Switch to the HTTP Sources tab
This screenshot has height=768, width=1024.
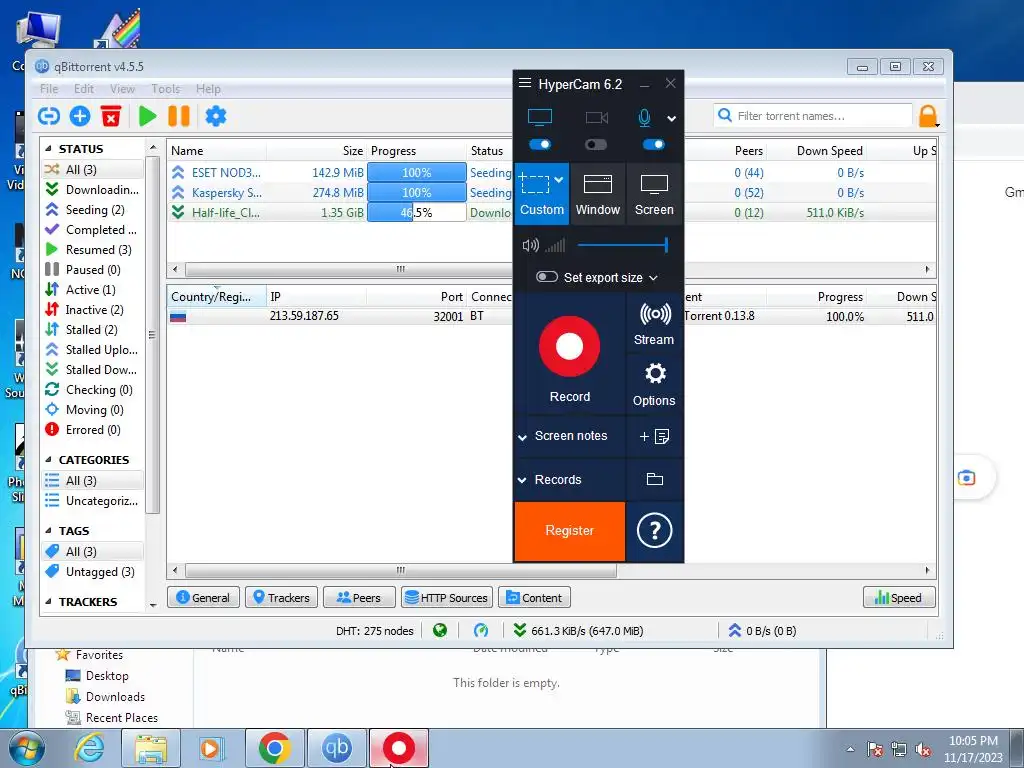pyautogui.click(x=446, y=598)
